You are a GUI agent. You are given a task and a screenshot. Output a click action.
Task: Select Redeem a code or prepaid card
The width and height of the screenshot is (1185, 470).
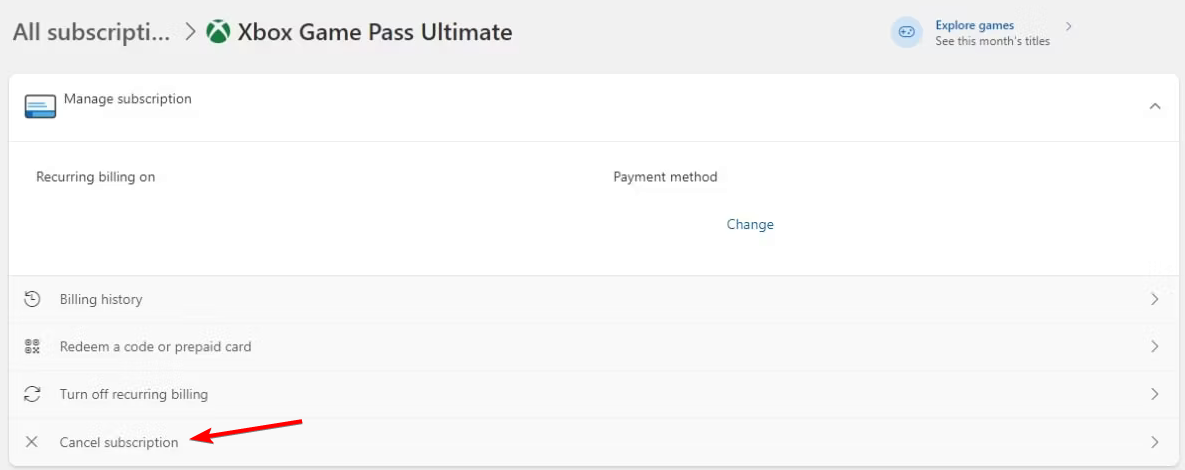[155, 346]
